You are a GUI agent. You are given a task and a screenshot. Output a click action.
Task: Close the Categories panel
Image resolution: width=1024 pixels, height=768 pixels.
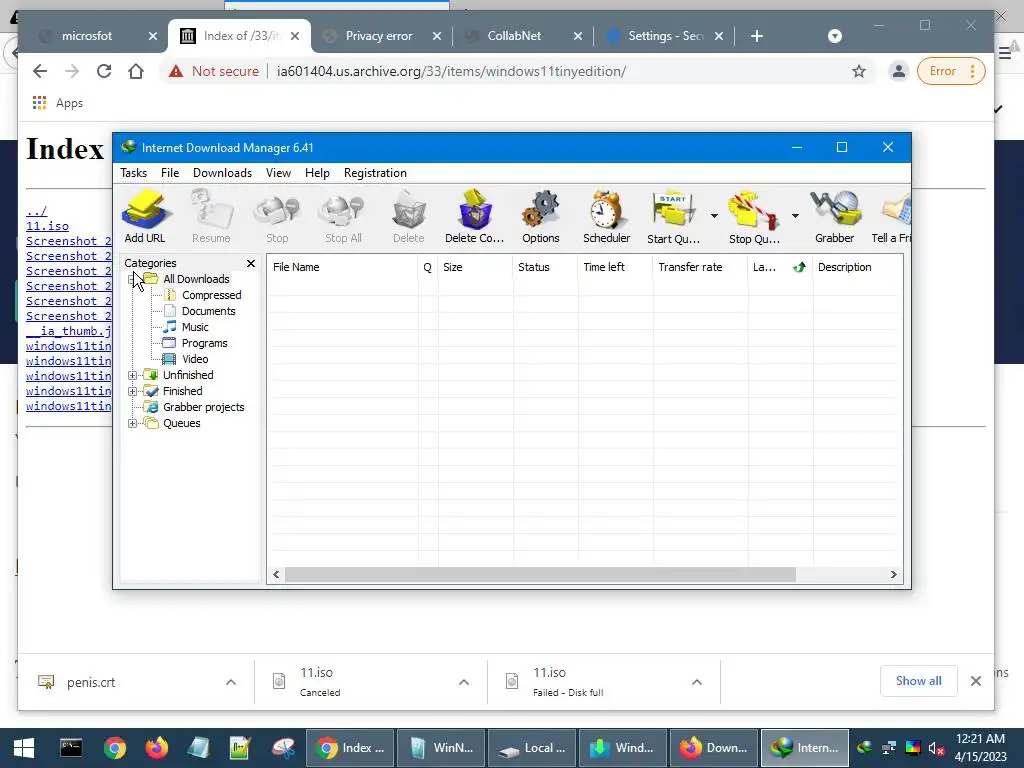[251, 263]
